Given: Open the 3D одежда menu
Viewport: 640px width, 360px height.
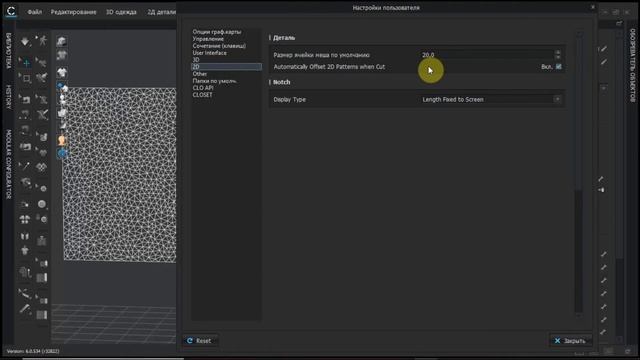Looking at the screenshot, I should (x=121, y=12).
